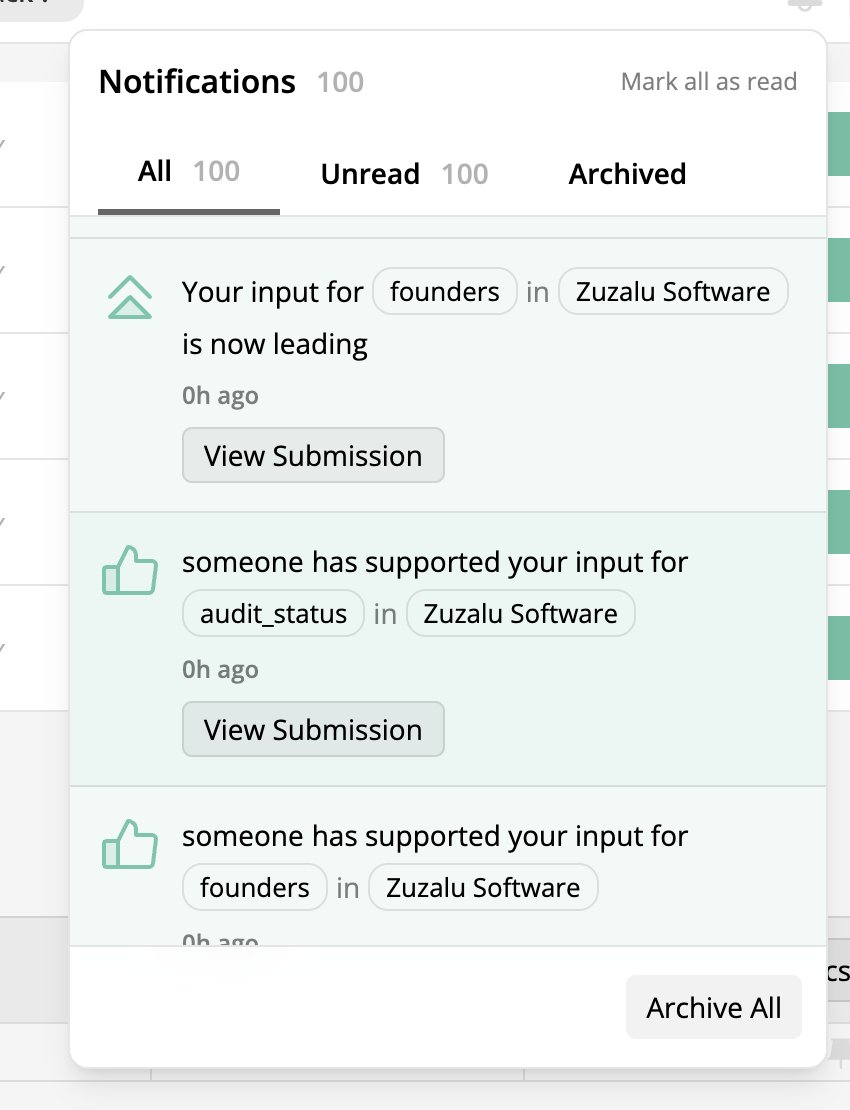
Task: Click Zuzalu Software tag next to audit_status
Action: click(520, 613)
